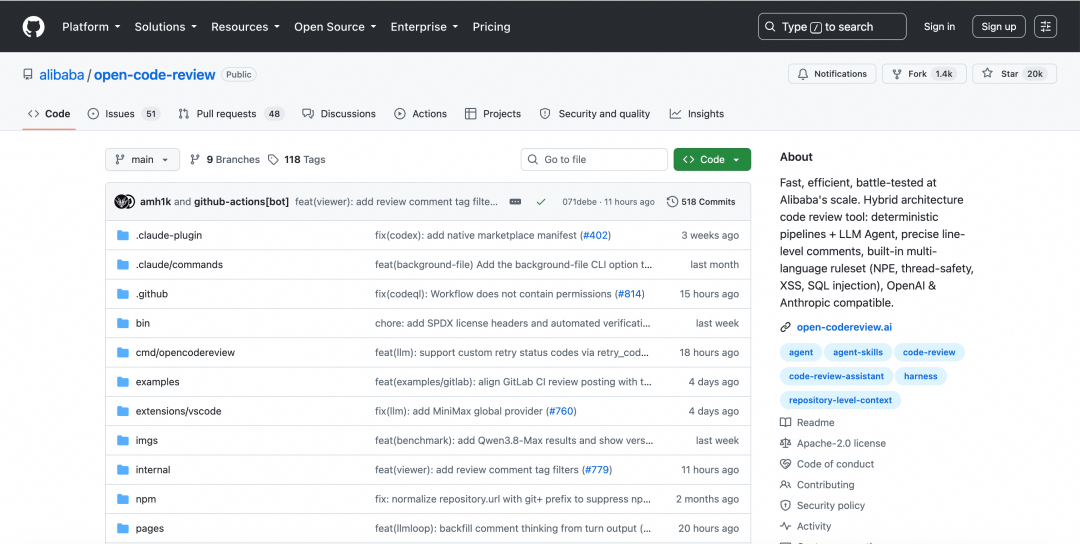Open the Pricing page link
Image resolution: width=1080 pixels, height=544 pixels.
click(491, 27)
